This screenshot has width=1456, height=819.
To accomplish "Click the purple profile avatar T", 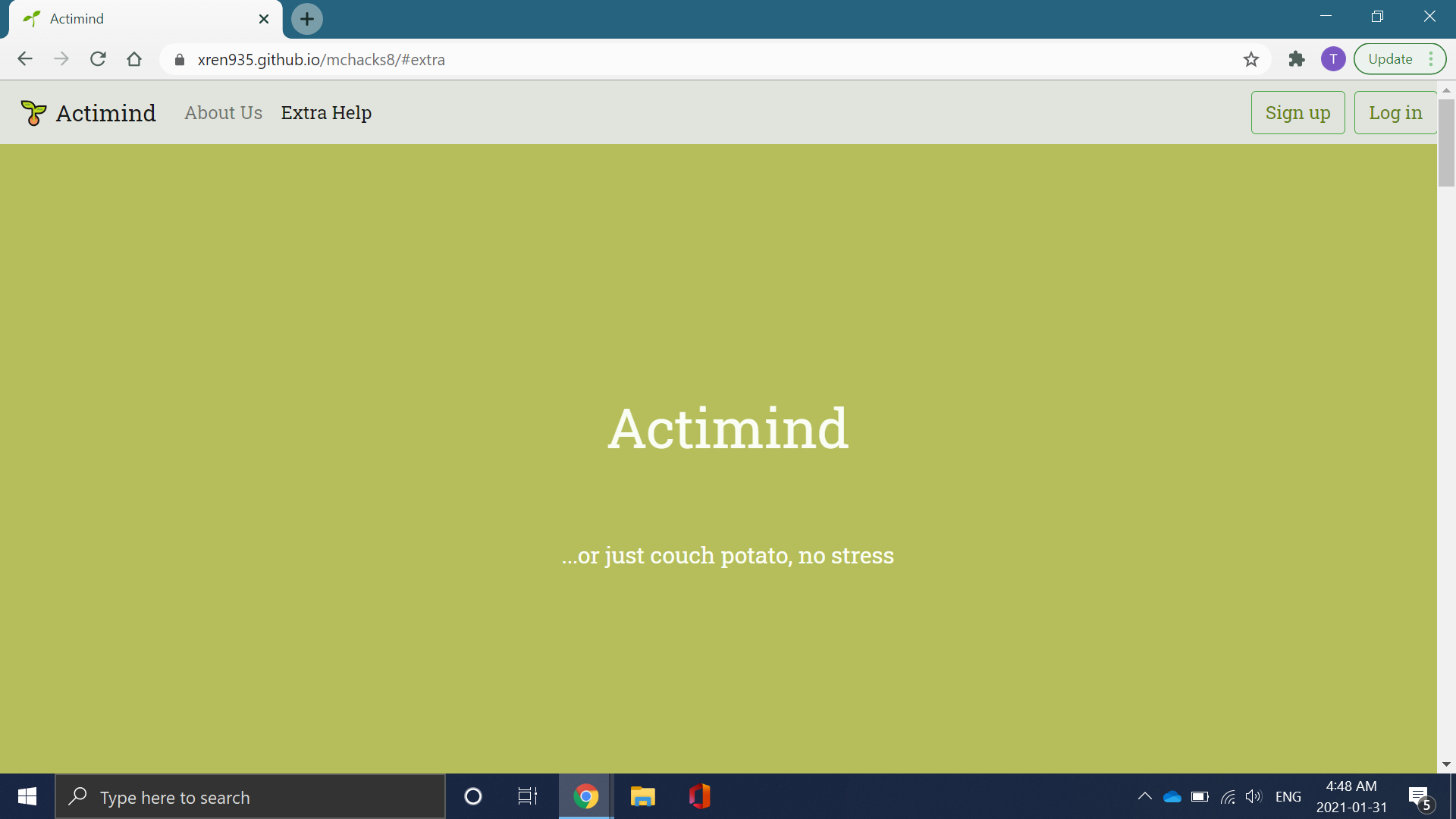I will 1333,59.
